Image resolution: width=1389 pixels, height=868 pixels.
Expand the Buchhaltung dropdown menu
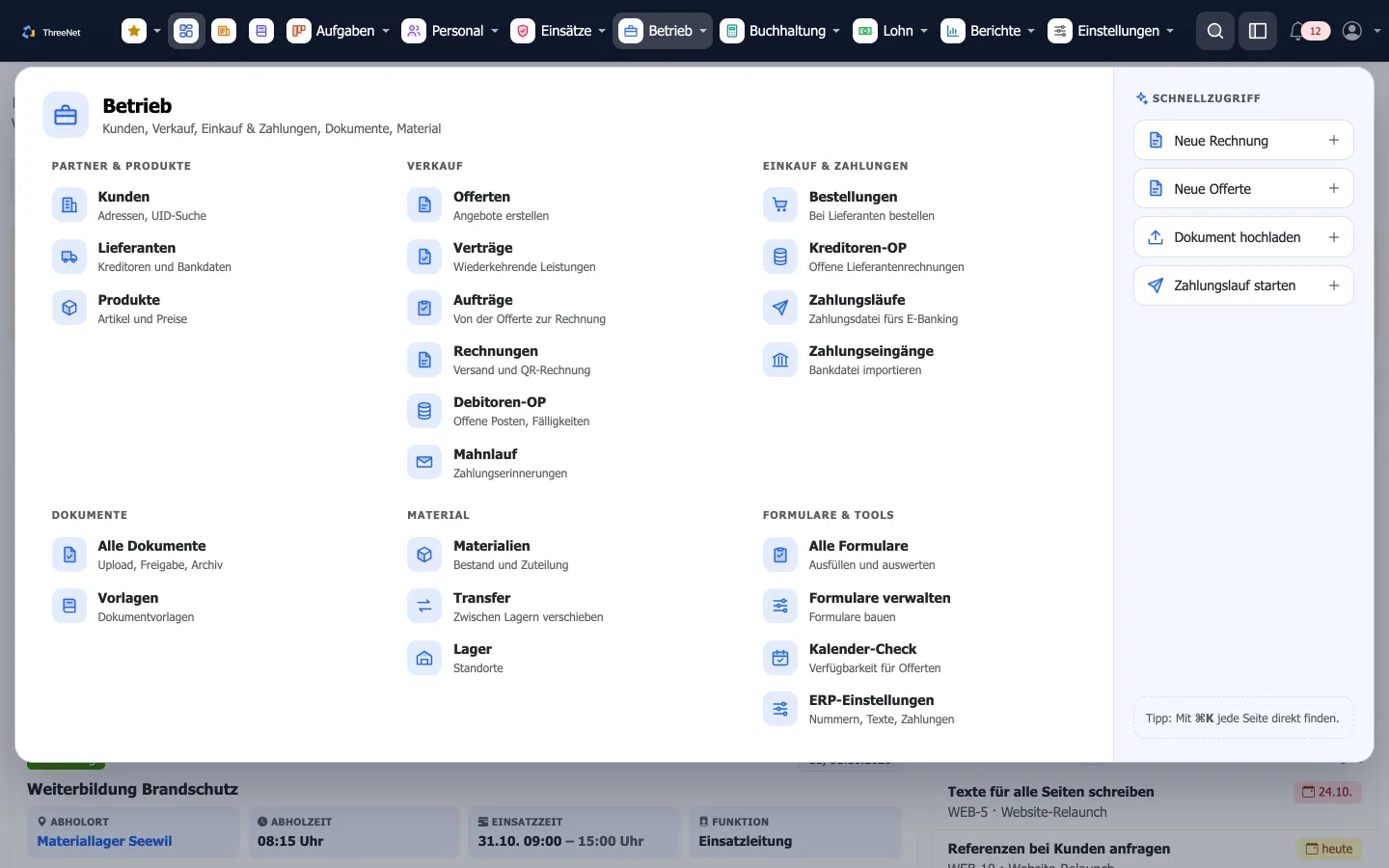780,31
